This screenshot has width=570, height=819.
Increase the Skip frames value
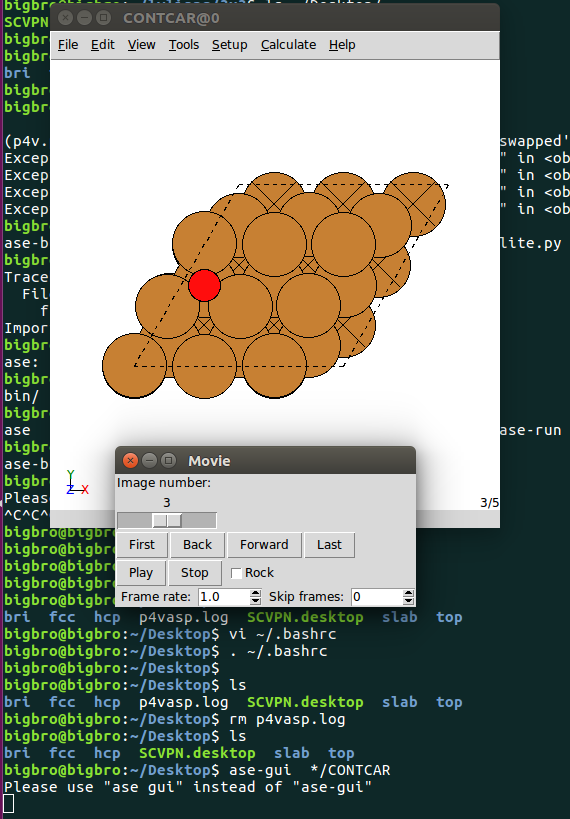tap(409, 593)
